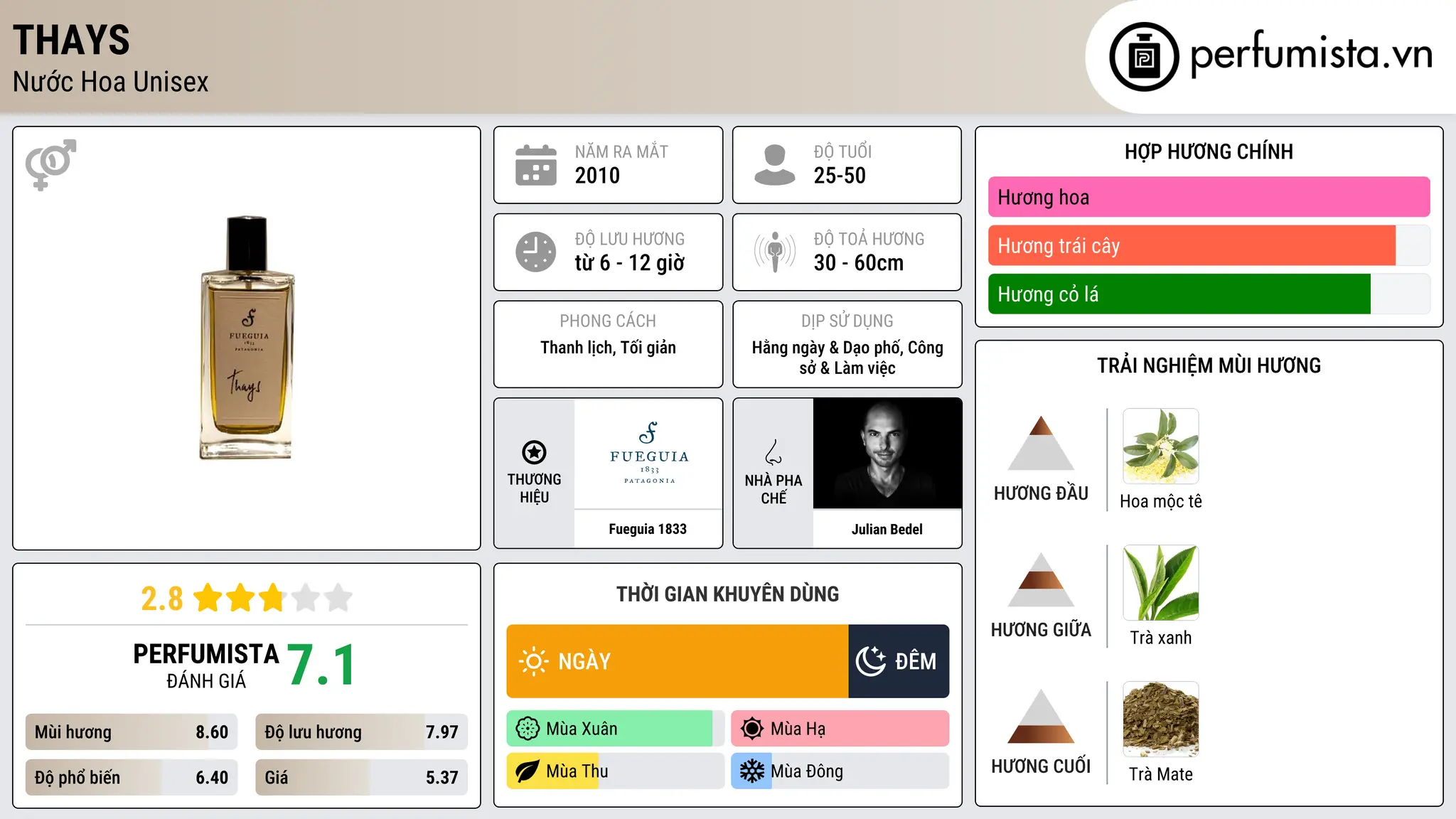Click the clock icon beside Độ lưu hương
This screenshot has height=819, width=1456.
536,252
